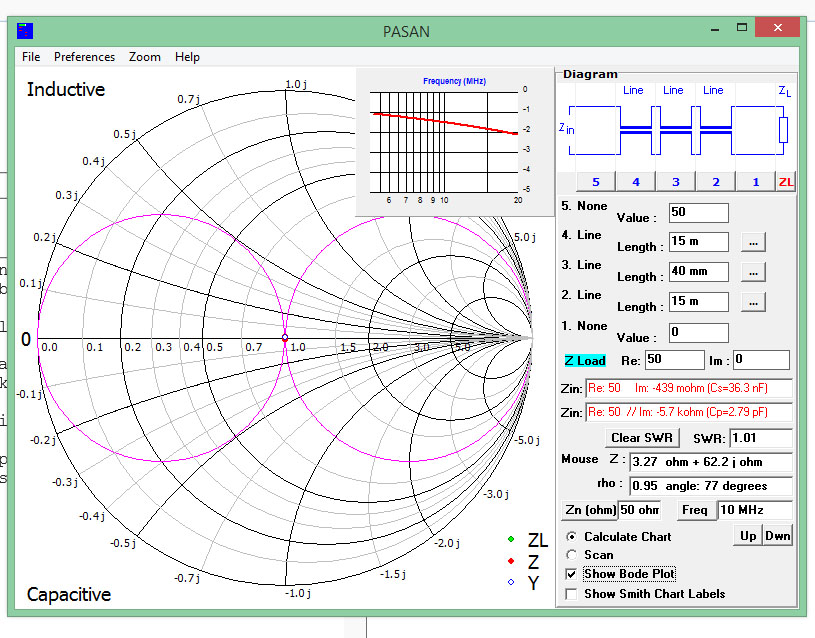Select diagram element button 4
The width and height of the screenshot is (815, 638).
tap(636, 182)
